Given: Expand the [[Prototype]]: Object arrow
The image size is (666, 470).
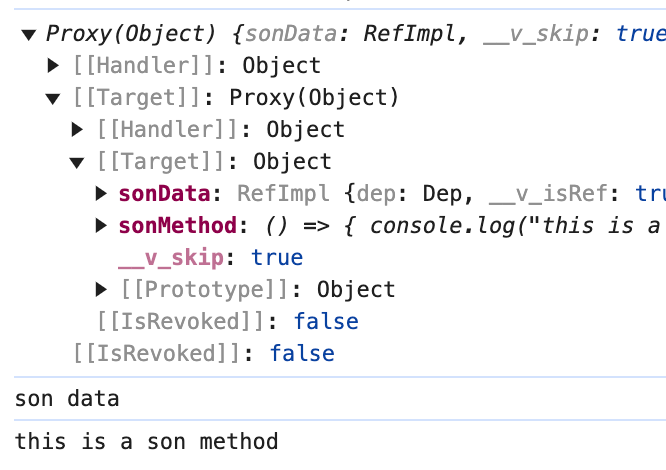Looking at the screenshot, I should 101,290.
